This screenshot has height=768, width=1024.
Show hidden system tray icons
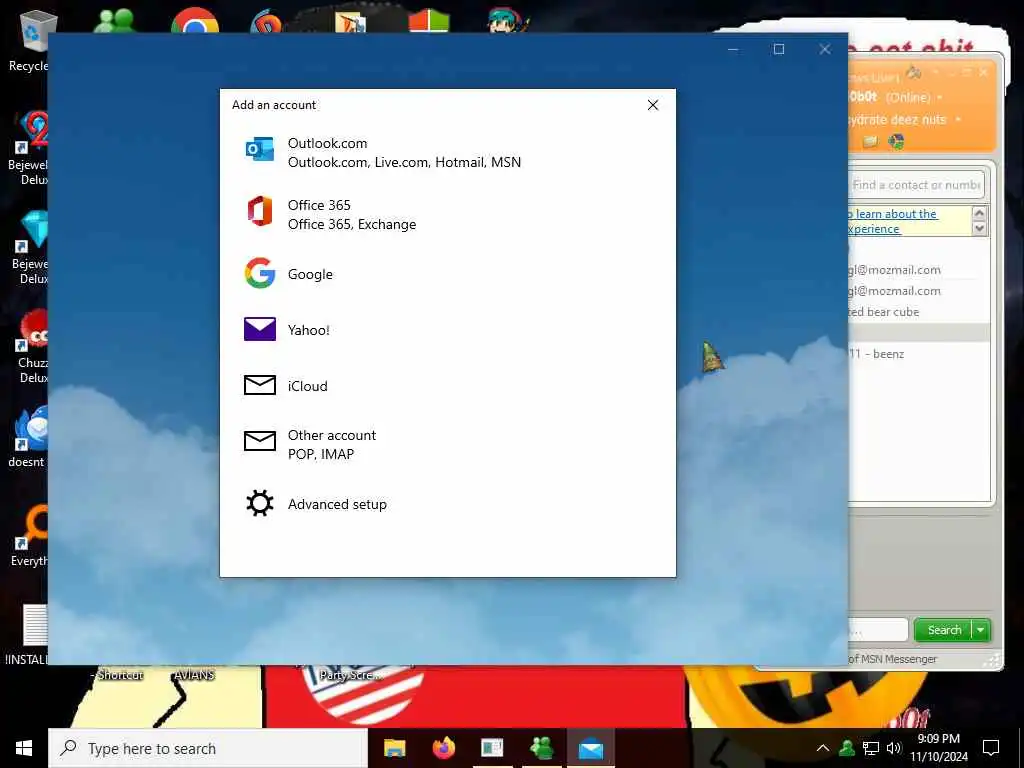(823, 748)
